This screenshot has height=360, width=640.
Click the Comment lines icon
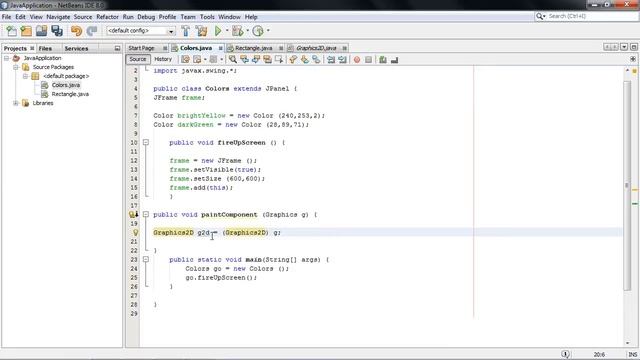[382, 60]
